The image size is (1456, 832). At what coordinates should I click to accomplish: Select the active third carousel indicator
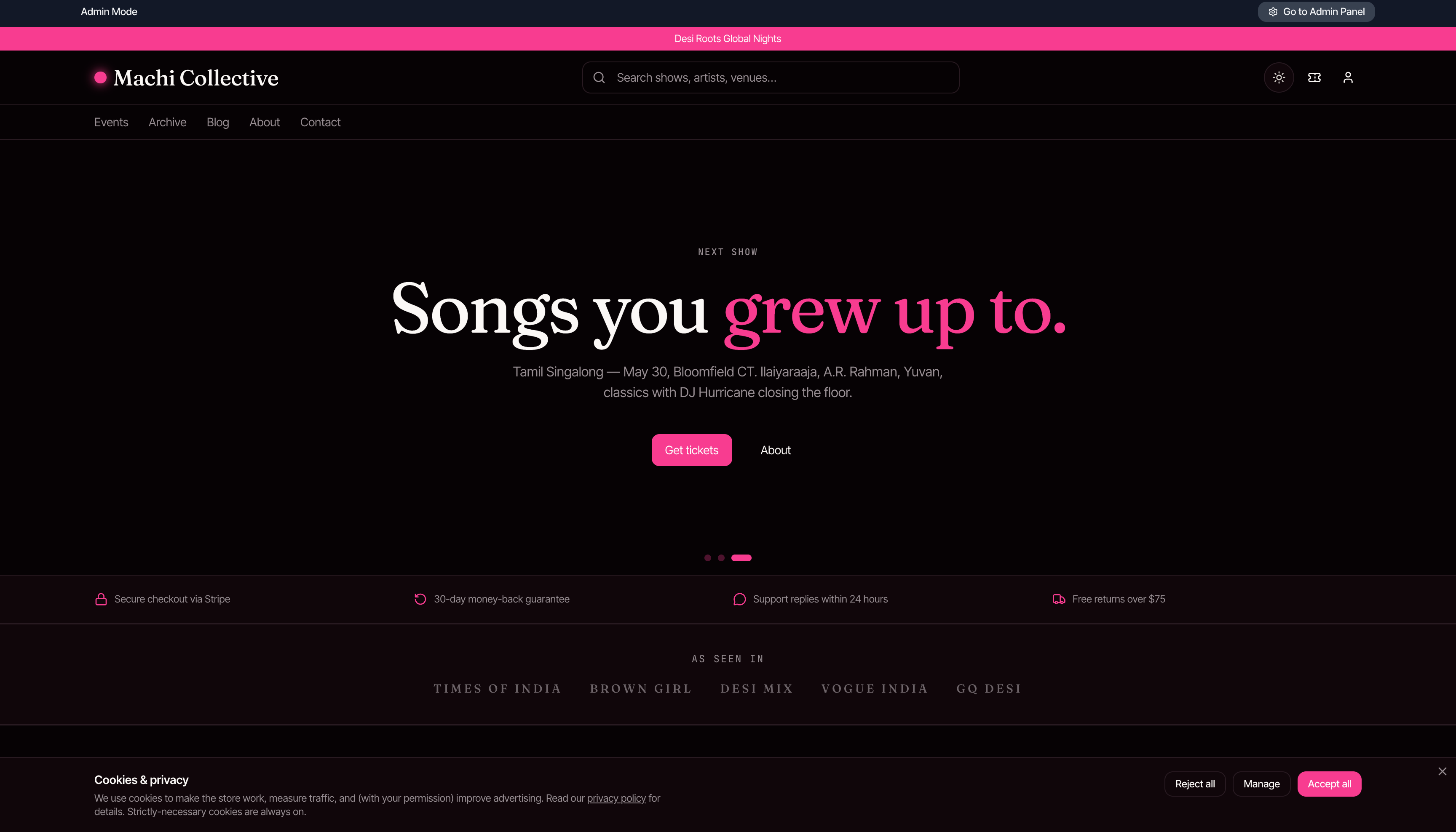click(741, 558)
